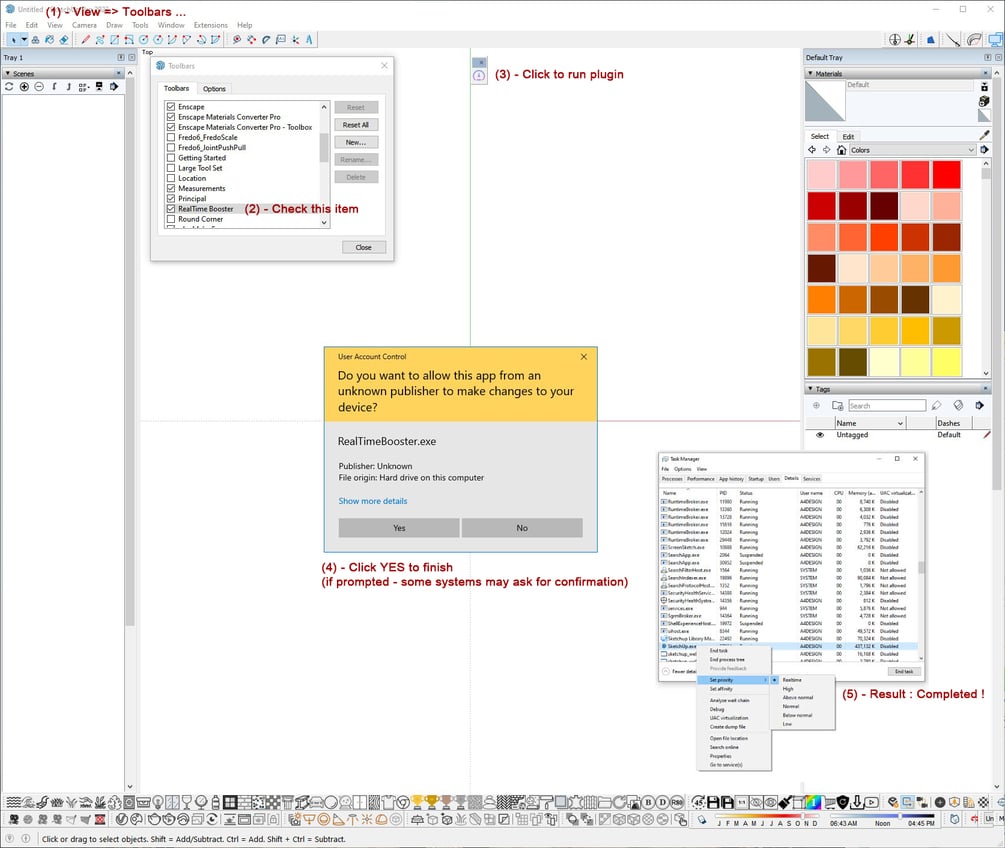
Task: Pick the Paint Bucket tool in top toolbar
Action: pos(49,40)
